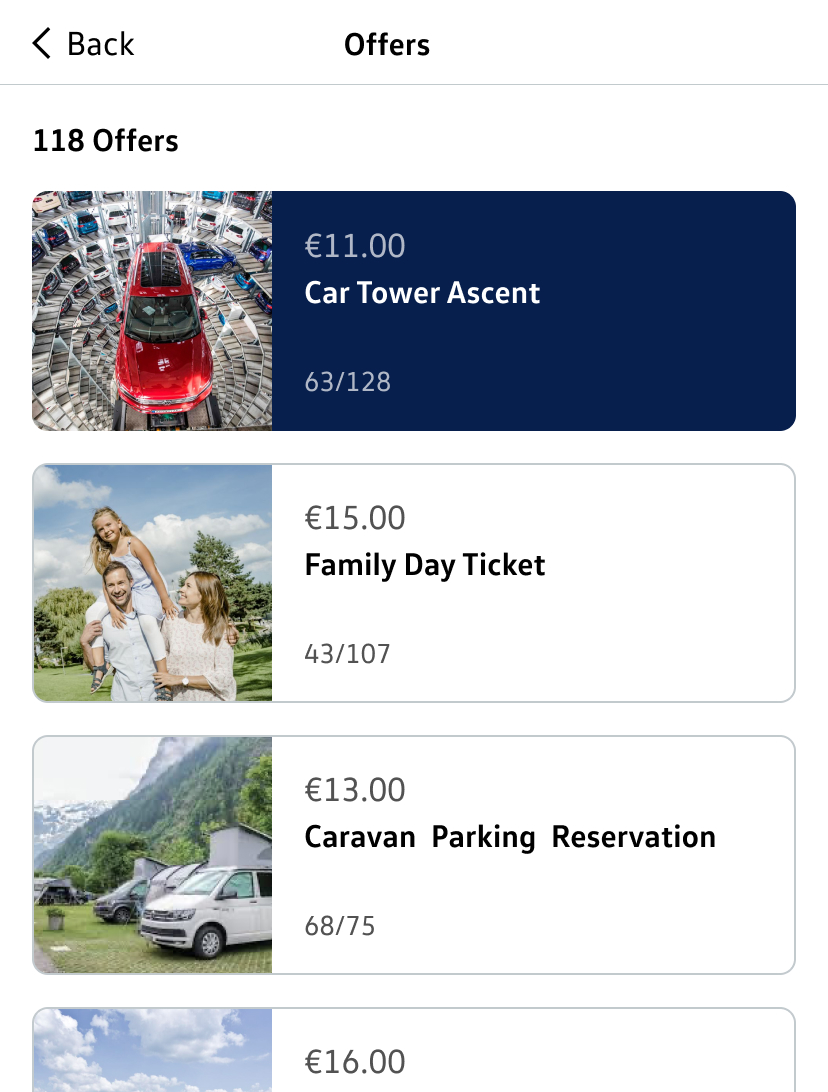Tap the €15.00 price text
The image size is (828, 1092).
tap(355, 518)
